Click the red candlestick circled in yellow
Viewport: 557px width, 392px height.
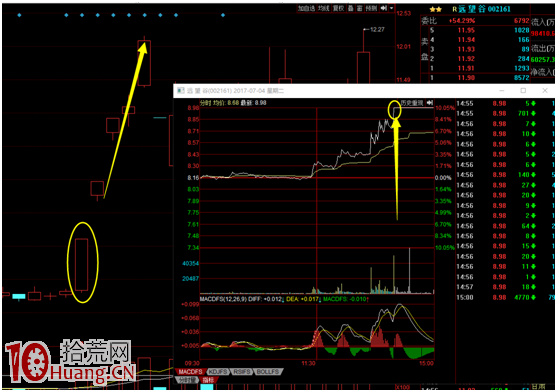pyautogui.click(x=82, y=265)
